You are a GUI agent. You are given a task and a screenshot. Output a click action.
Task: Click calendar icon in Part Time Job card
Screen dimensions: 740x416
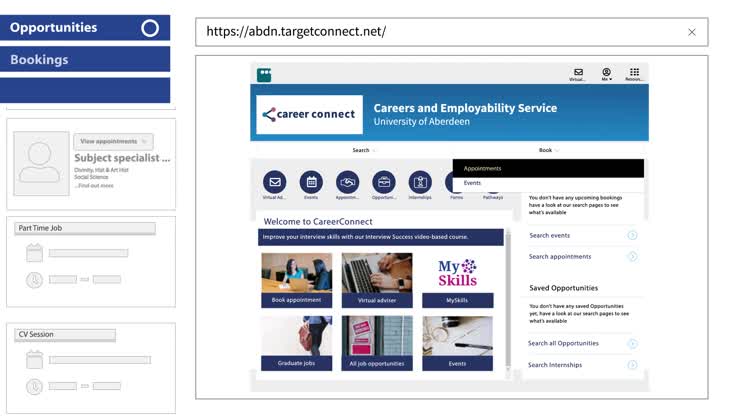tap(34, 253)
